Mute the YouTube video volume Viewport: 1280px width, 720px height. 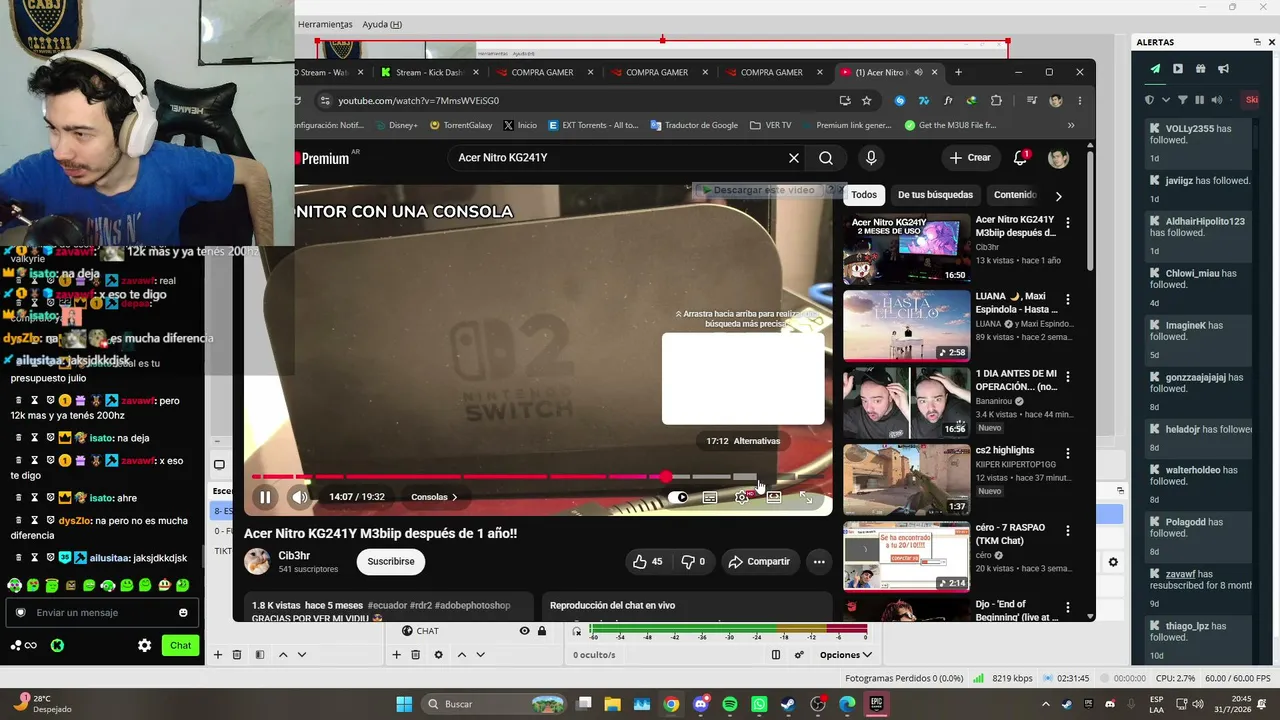[x=300, y=497]
